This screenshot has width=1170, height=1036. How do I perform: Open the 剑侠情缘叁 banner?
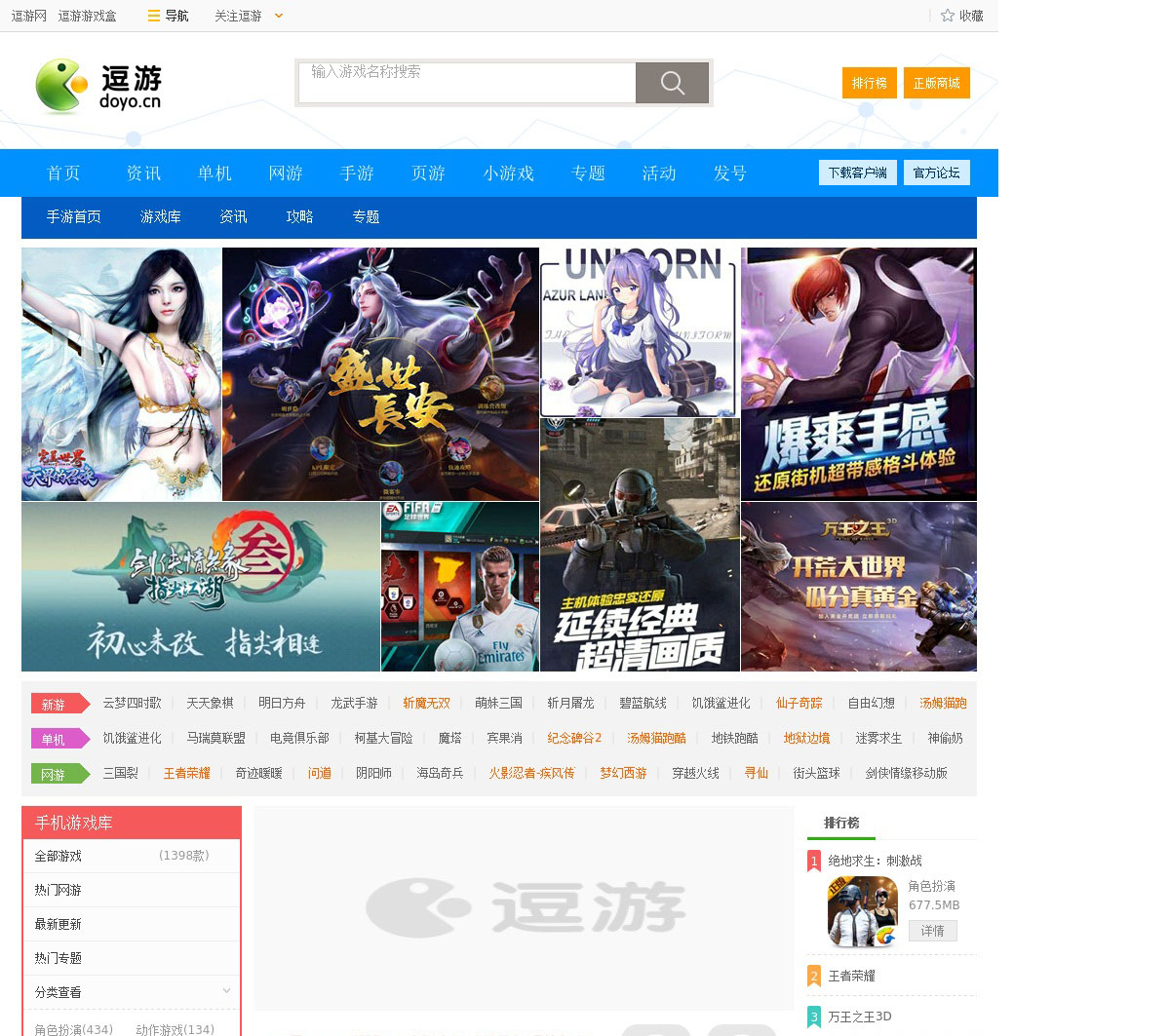coord(200,587)
